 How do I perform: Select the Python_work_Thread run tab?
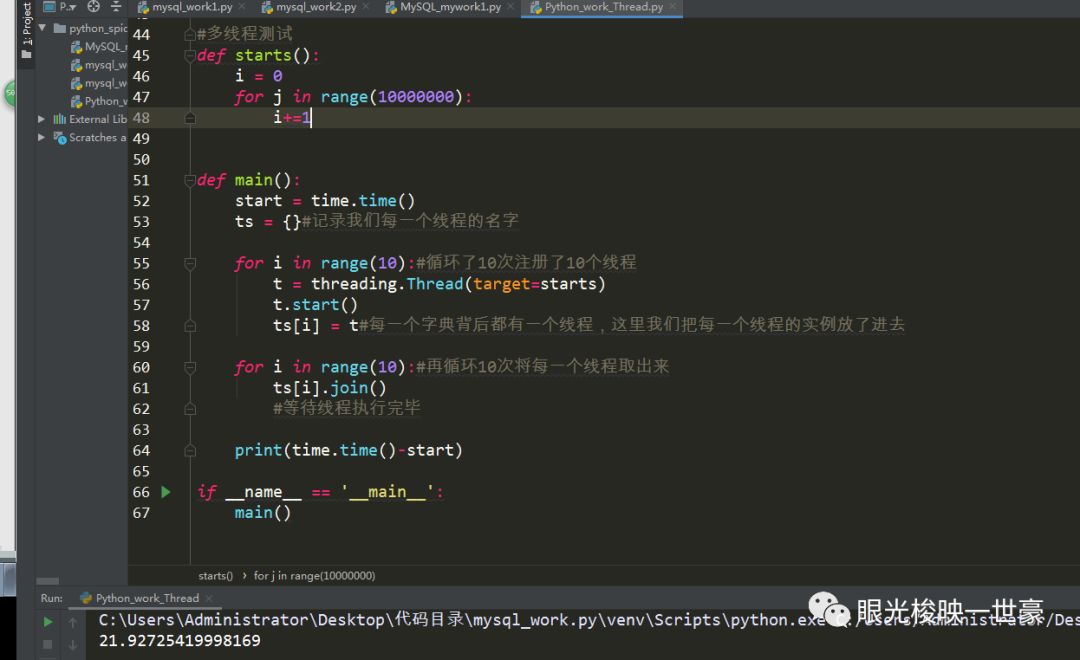[147, 598]
